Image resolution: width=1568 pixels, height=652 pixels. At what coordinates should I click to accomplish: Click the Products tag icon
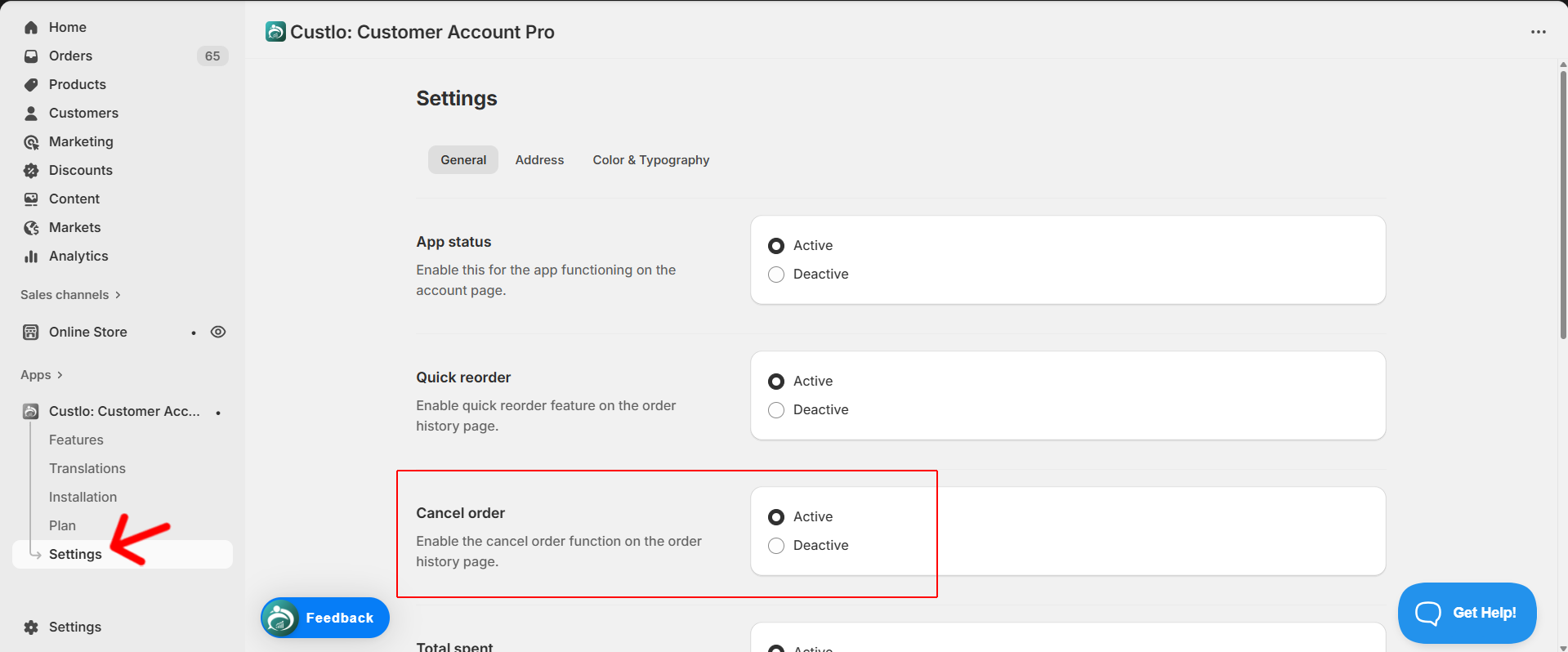[31, 85]
